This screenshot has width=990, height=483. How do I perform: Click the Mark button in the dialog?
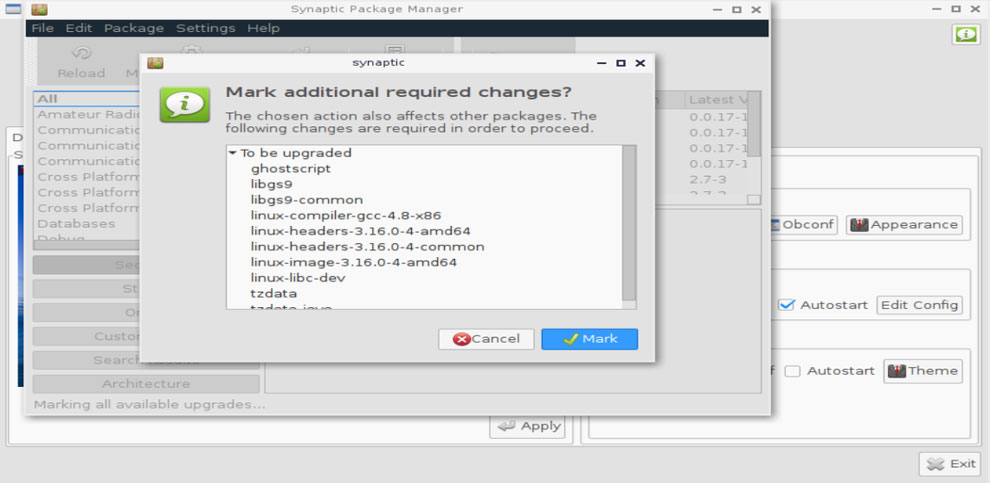click(x=589, y=339)
